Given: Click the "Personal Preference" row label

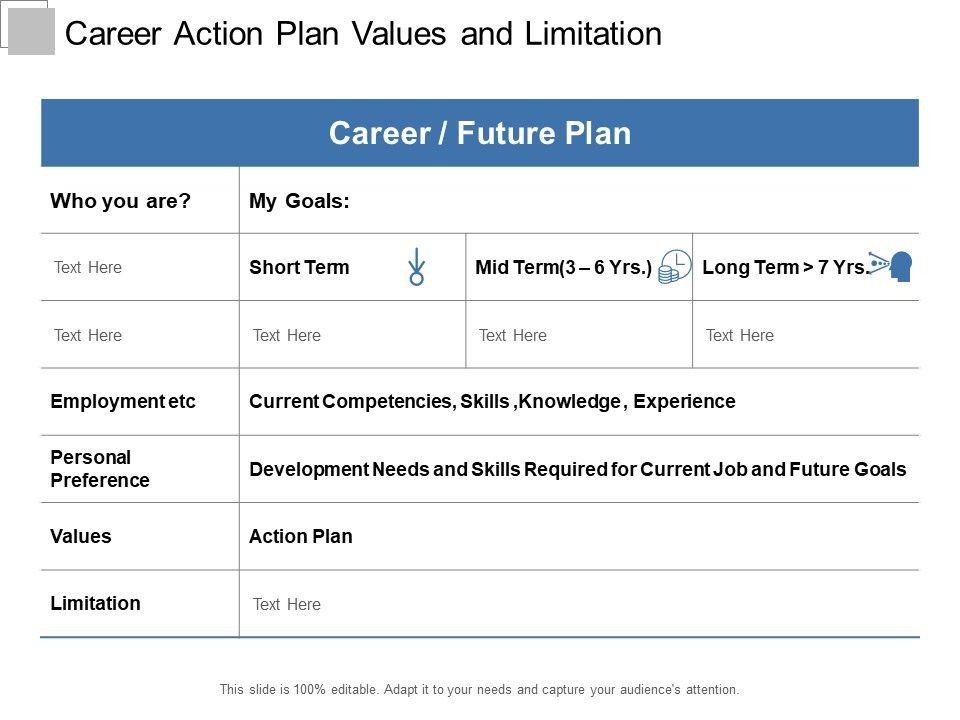Looking at the screenshot, I should click(100, 468).
